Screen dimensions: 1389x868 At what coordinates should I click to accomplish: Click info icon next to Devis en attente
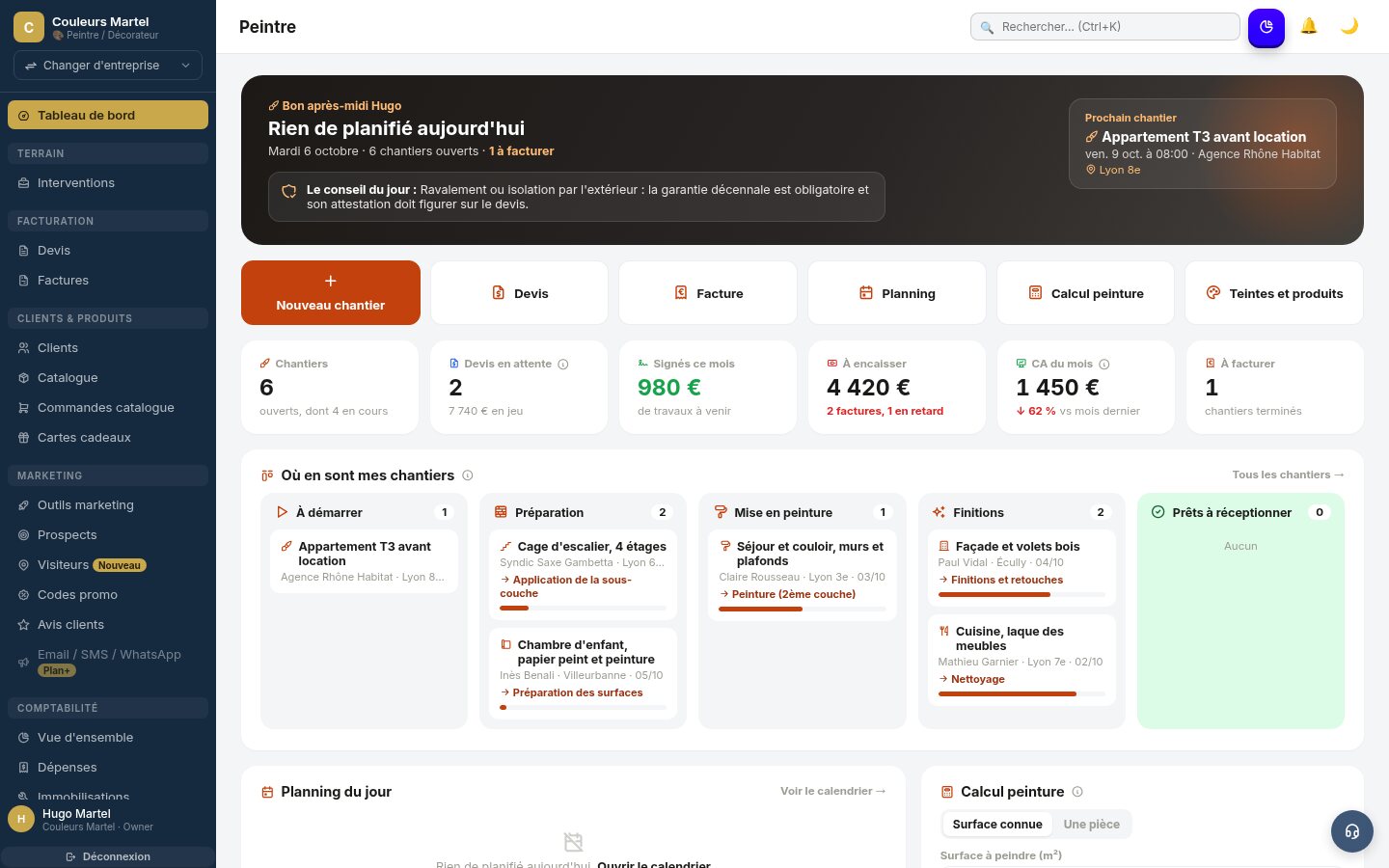[x=563, y=365]
